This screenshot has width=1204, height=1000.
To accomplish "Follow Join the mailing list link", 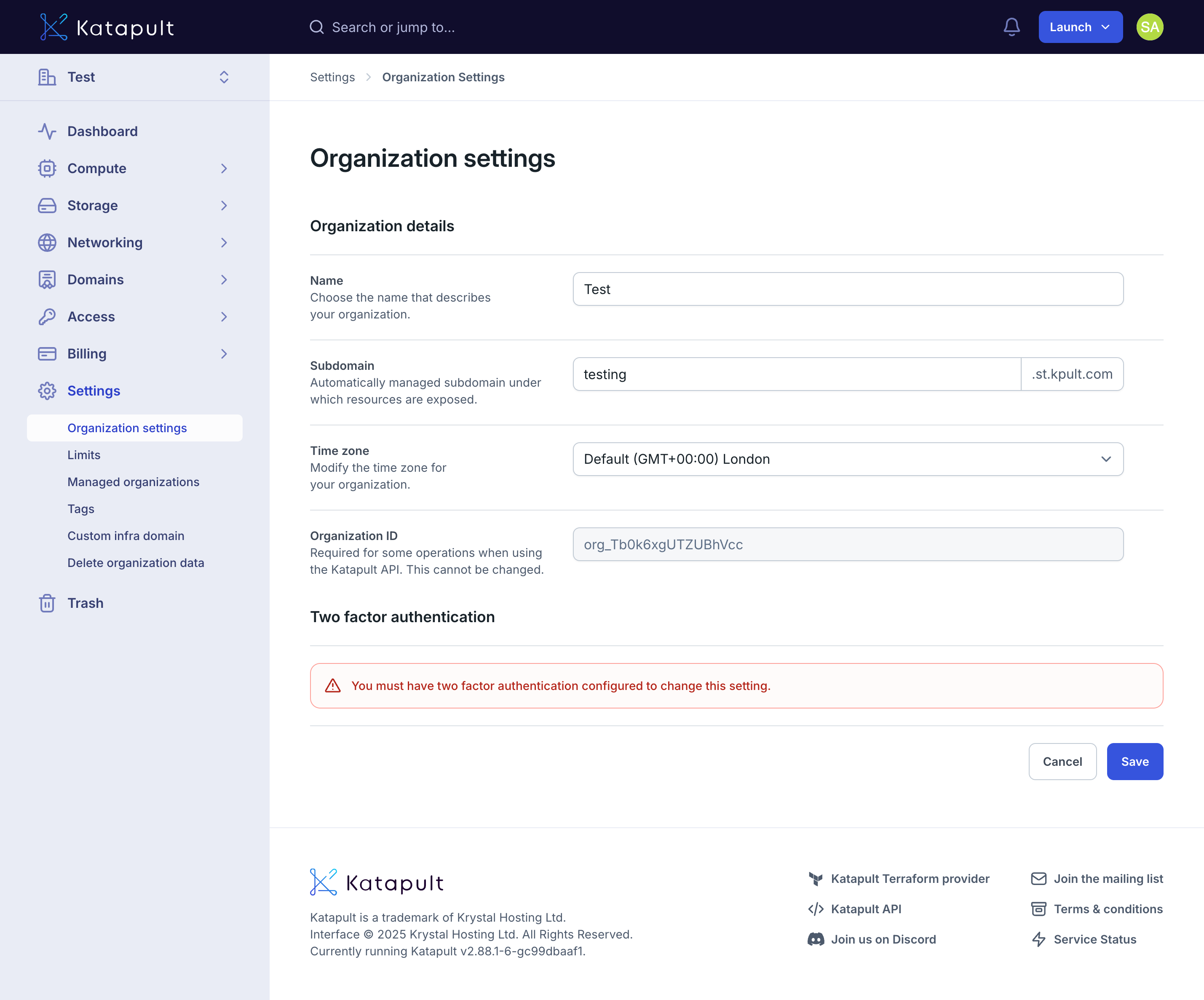I will coord(1108,879).
